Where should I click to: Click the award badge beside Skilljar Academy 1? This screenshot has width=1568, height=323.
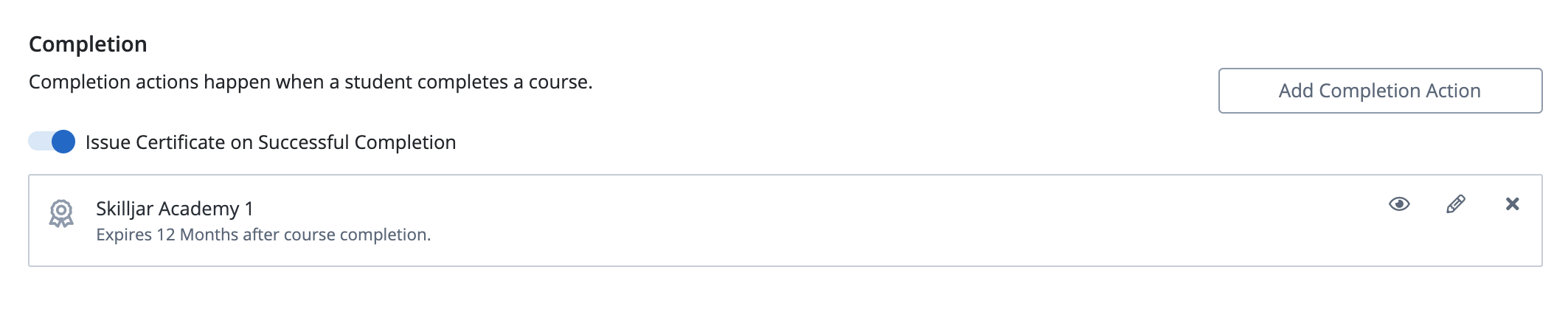pos(61,214)
